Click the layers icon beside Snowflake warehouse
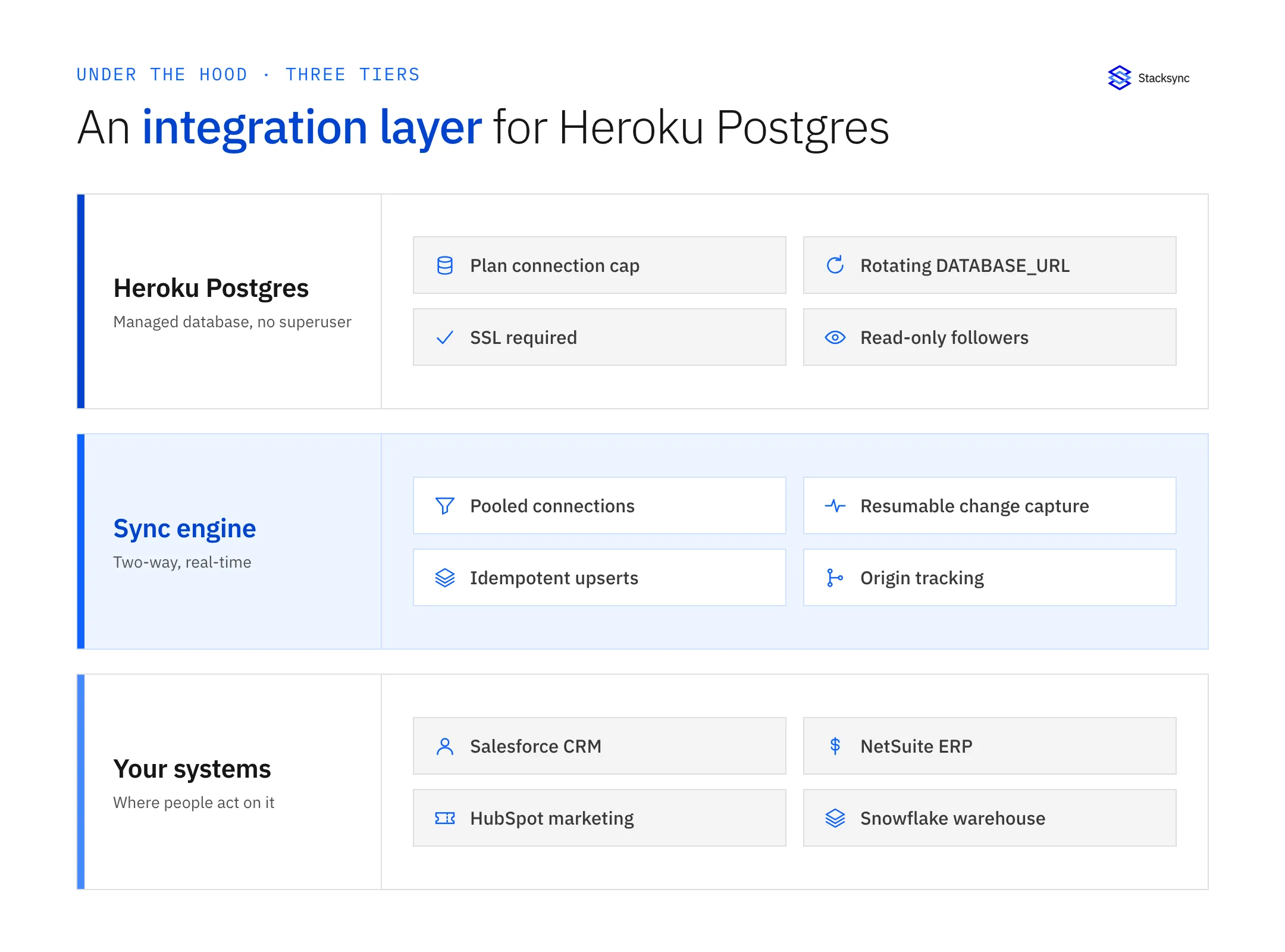 point(835,818)
